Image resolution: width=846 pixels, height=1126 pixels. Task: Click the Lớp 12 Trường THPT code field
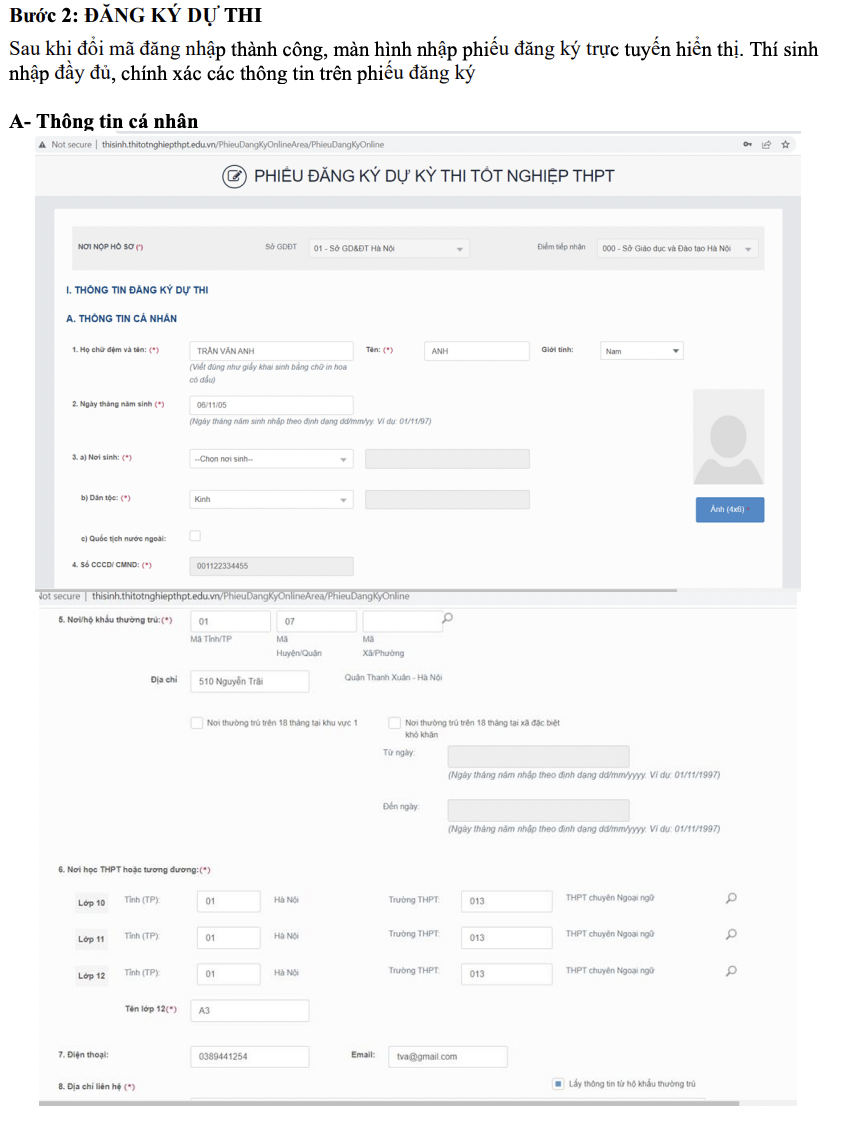[507, 974]
